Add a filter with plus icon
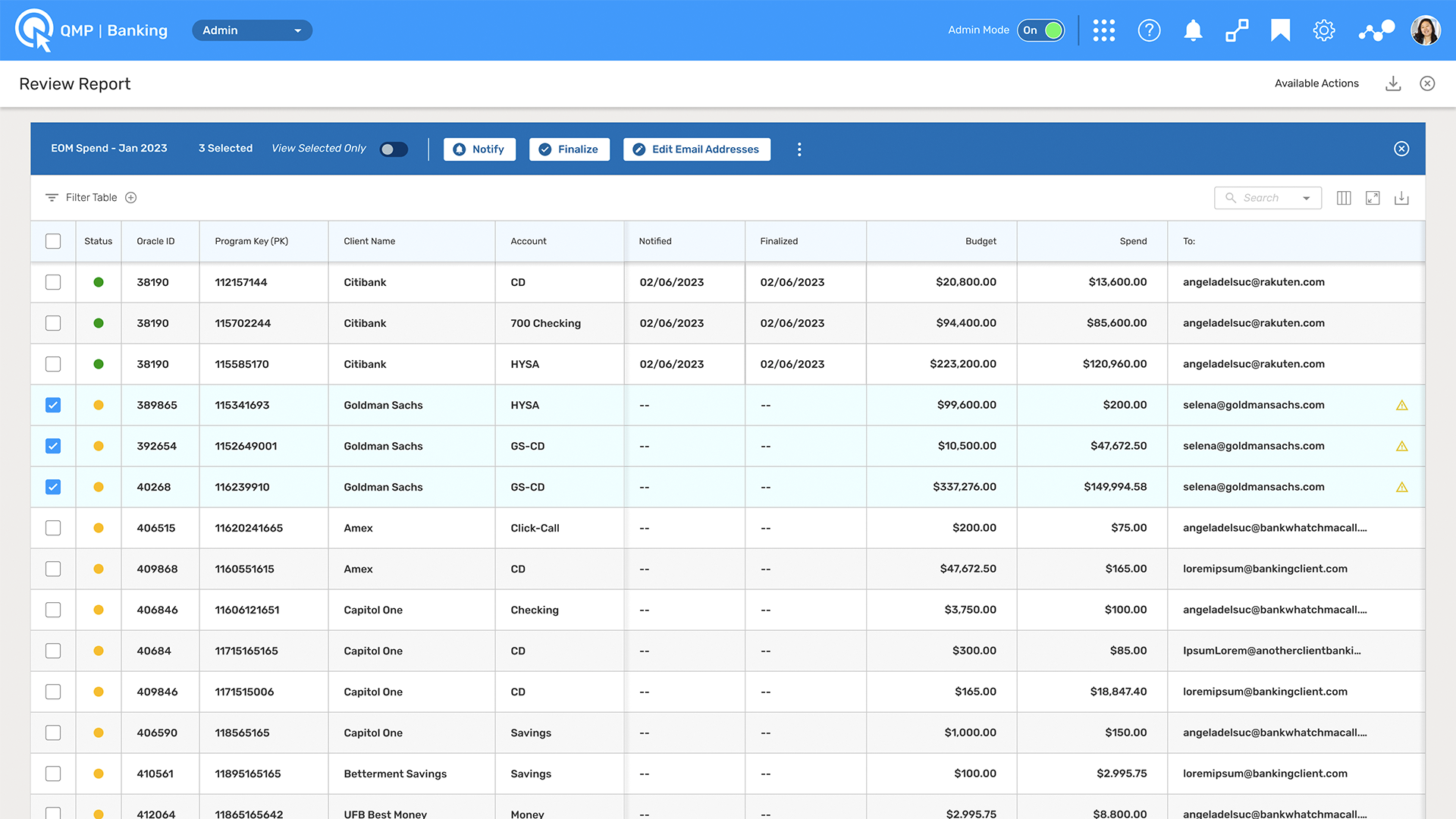1456x819 pixels. (x=131, y=198)
